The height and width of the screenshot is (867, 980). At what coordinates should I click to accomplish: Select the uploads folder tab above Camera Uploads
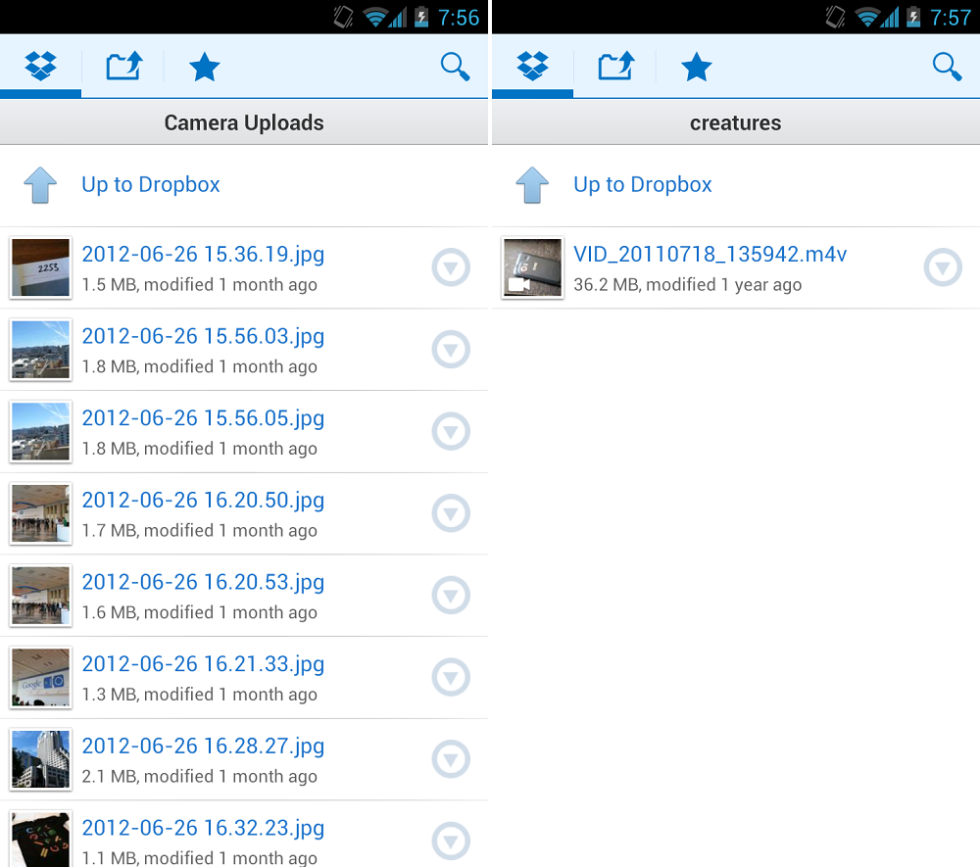(124, 67)
